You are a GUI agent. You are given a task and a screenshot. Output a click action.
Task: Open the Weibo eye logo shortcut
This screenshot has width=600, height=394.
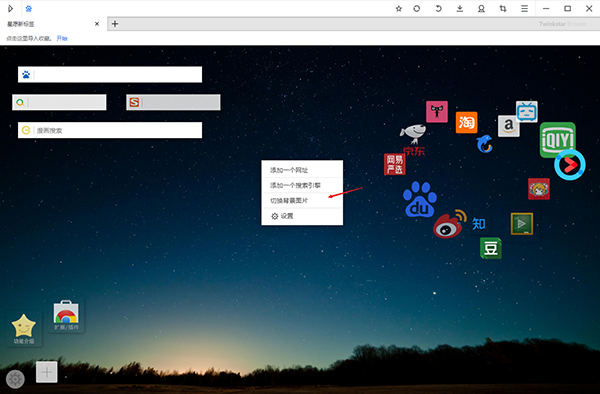[450, 224]
